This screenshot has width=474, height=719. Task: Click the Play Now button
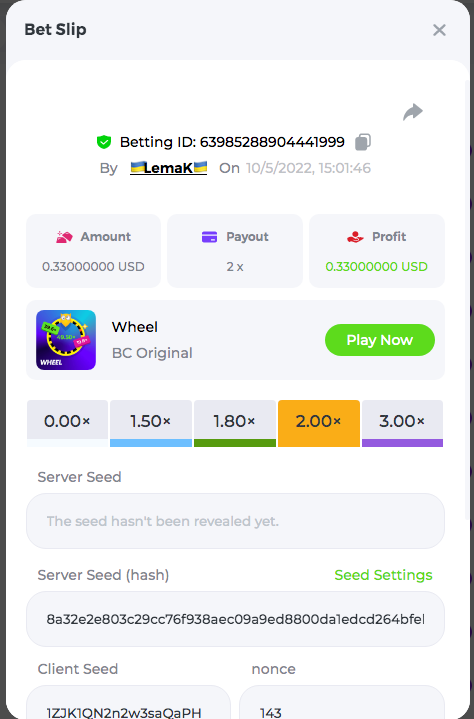(x=380, y=340)
